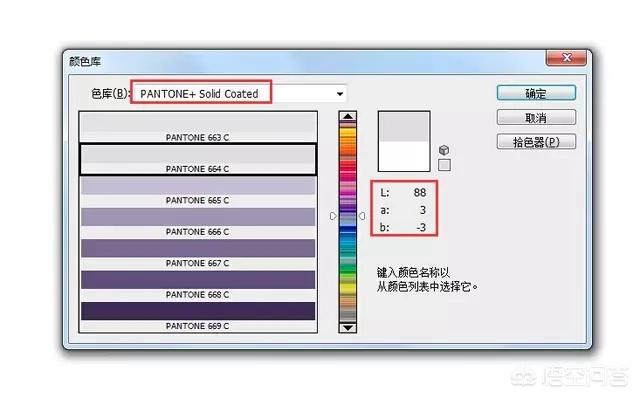Choose the PANTONE 666 C color
This screenshot has width=640, height=398.
click(198, 222)
